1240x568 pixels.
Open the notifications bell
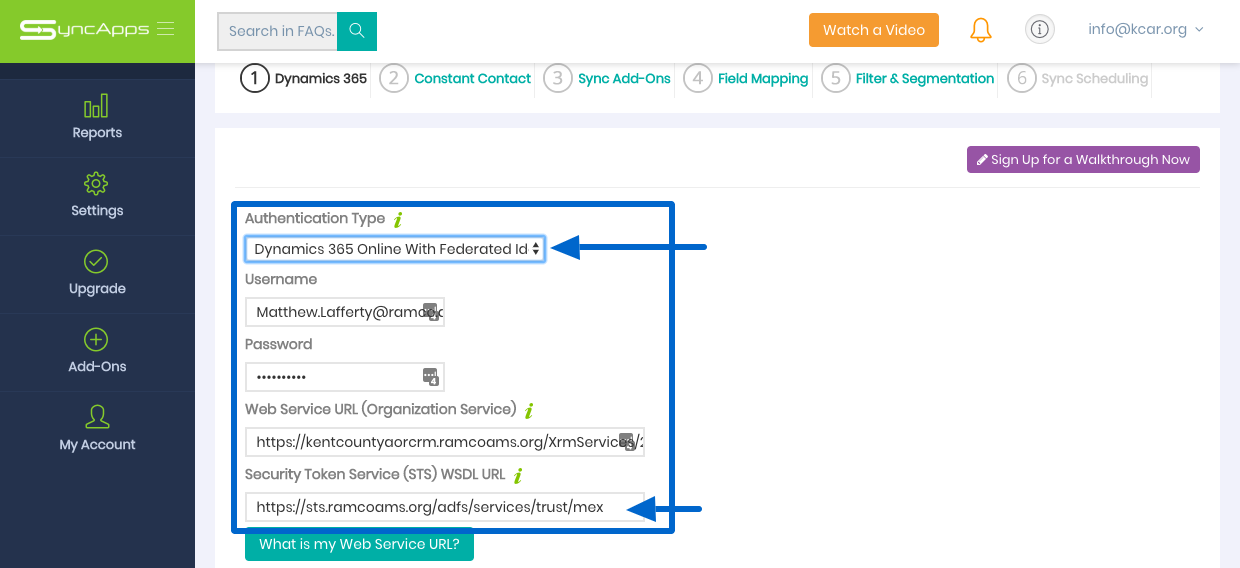pos(981,30)
